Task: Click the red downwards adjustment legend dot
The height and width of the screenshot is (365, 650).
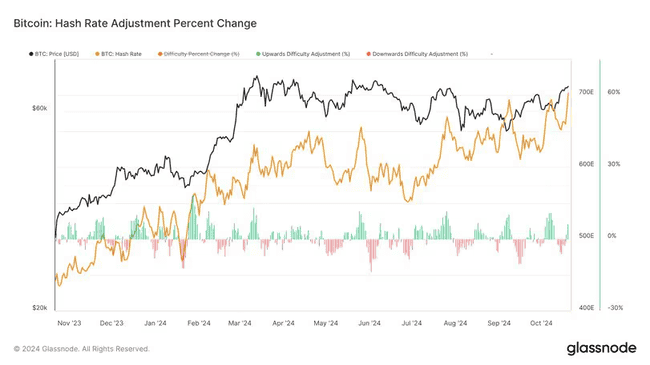Action: coord(369,54)
